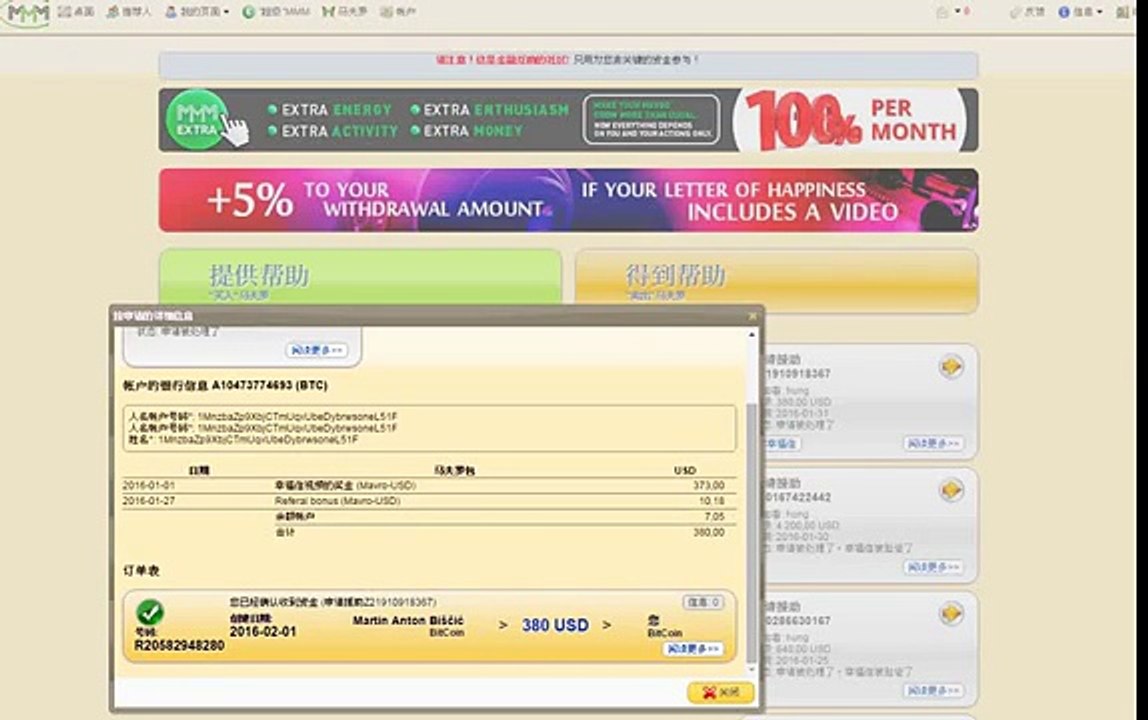Click the yellow close button with red X
This screenshot has width=1148, height=720.
pyautogui.click(x=720, y=692)
